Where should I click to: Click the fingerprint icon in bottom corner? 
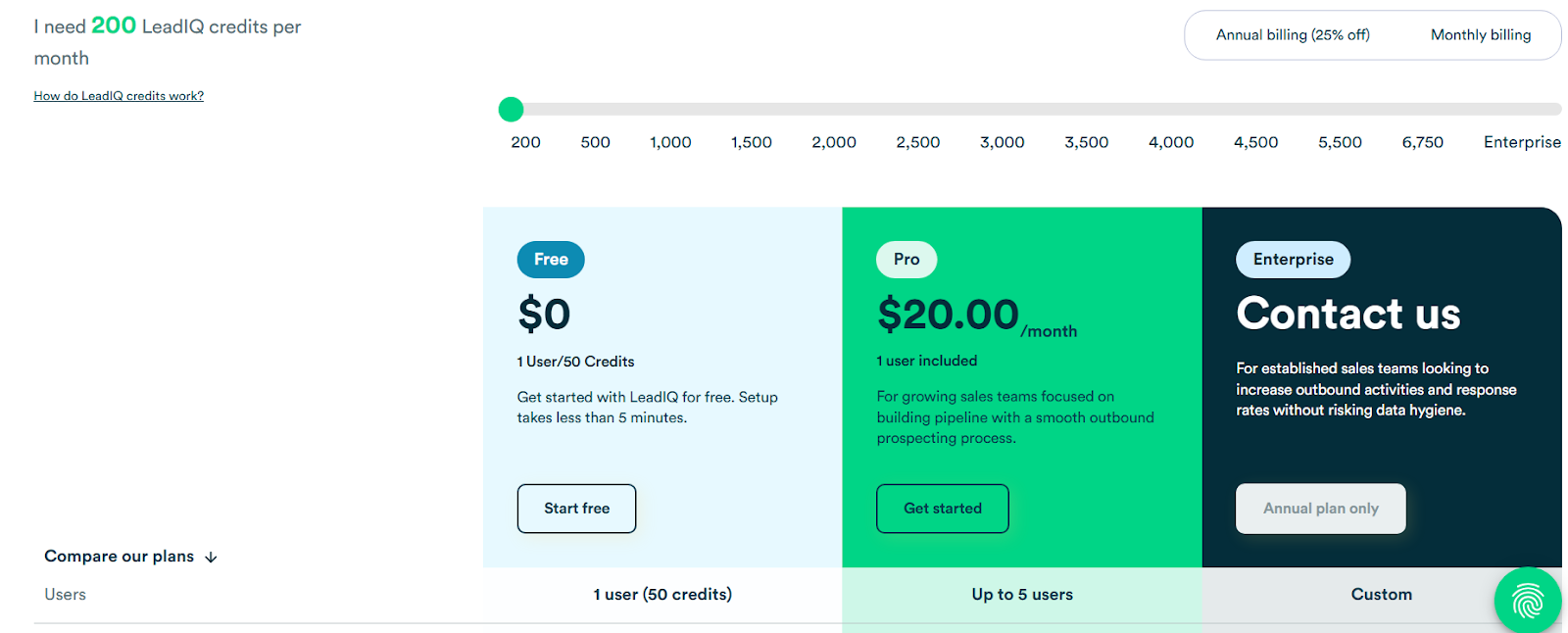[1527, 600]
